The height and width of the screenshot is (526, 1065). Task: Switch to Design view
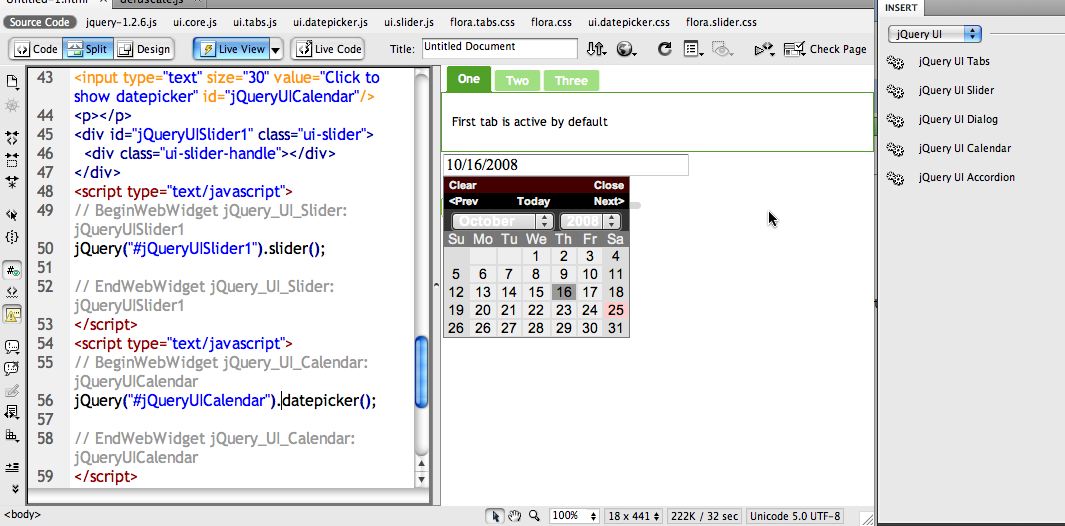144,49
